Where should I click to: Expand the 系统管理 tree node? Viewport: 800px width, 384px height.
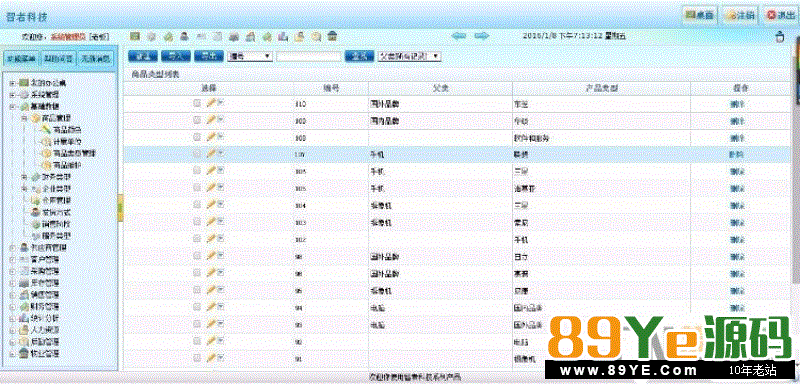12,95
